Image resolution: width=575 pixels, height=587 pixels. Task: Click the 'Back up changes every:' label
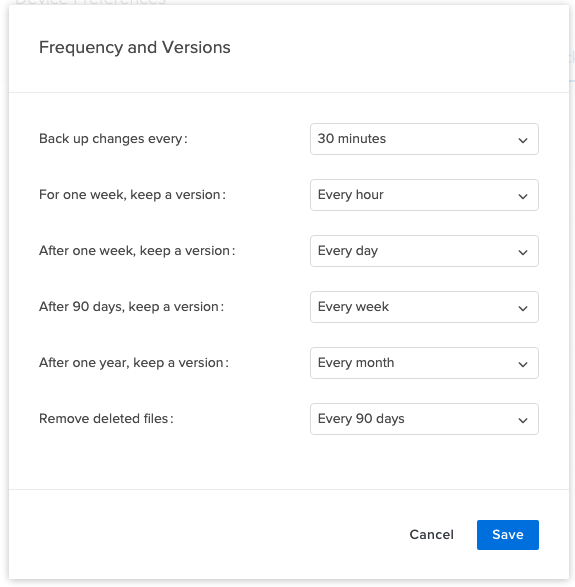click(x=113, y=139)
